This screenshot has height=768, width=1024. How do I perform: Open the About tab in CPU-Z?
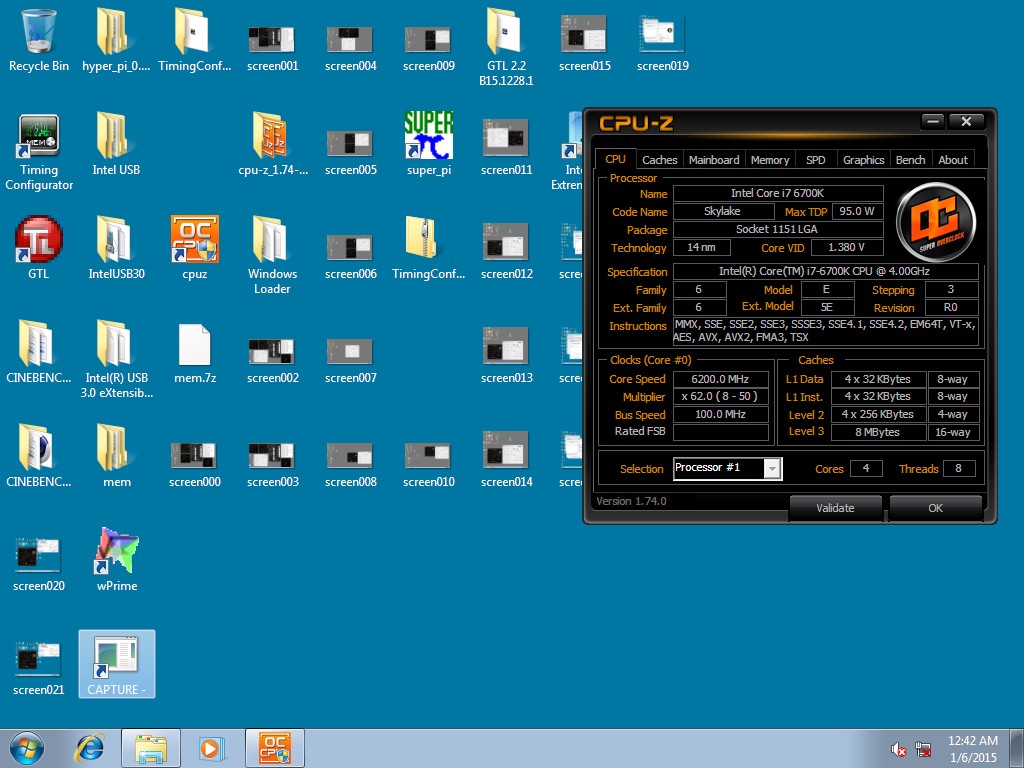(953, 160)
